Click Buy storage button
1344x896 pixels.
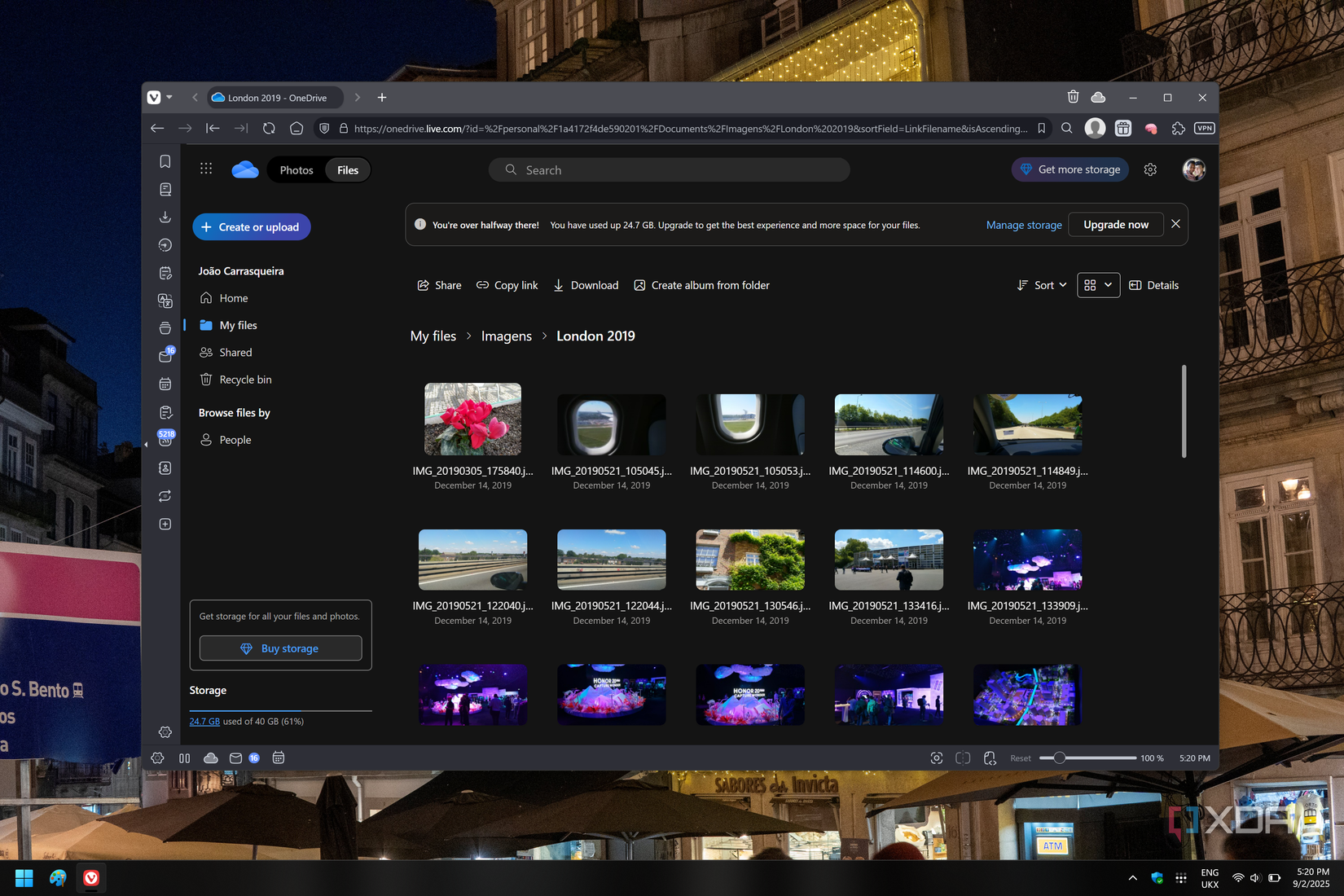pyautogui.click(x=280, y=648)
